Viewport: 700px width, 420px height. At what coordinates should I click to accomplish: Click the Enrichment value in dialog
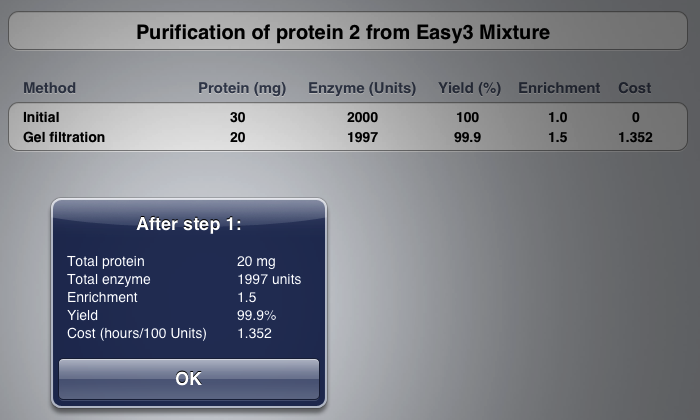point(246,297)
